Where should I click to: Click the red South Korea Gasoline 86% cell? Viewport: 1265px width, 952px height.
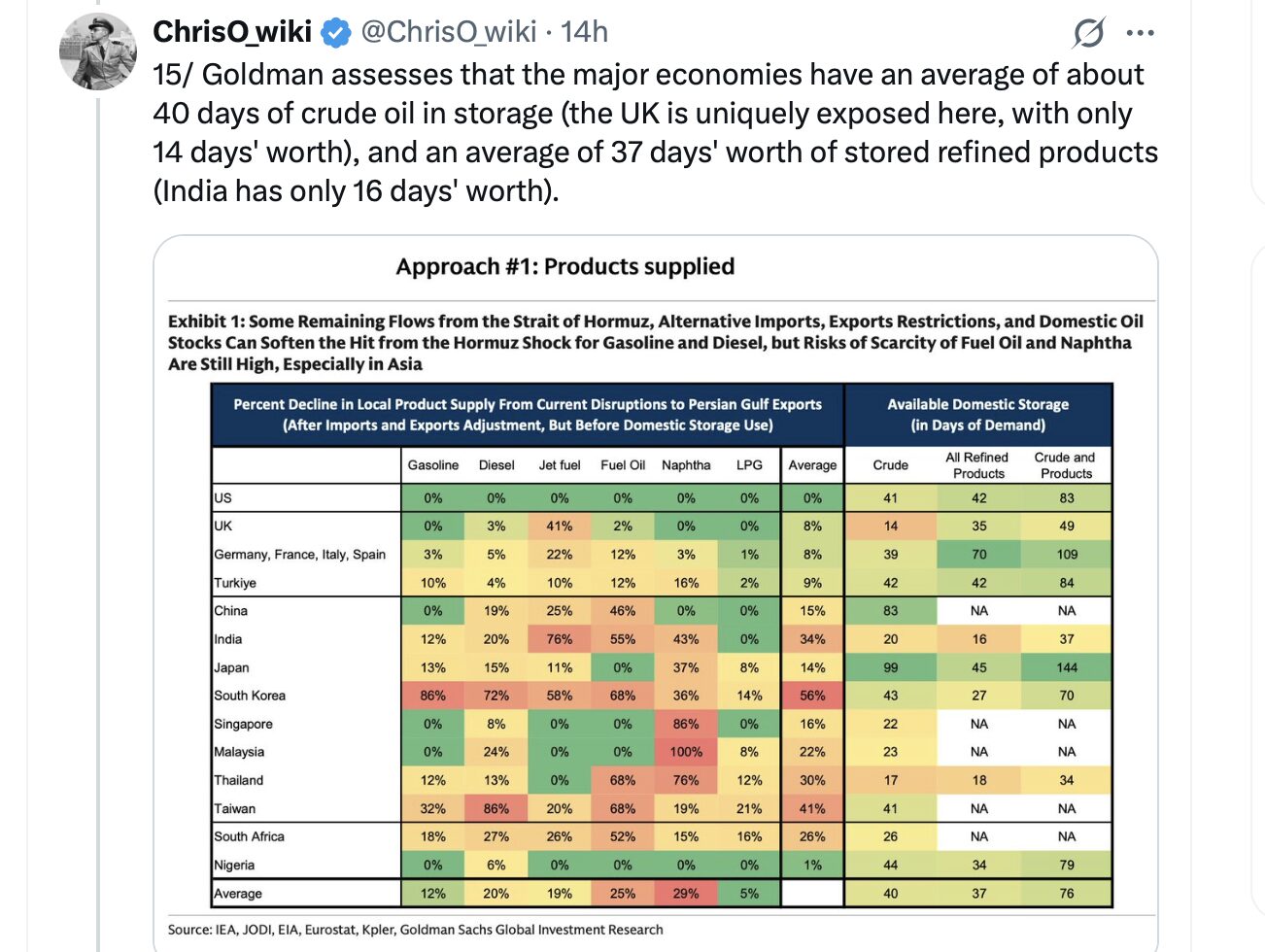click(433, 696)
